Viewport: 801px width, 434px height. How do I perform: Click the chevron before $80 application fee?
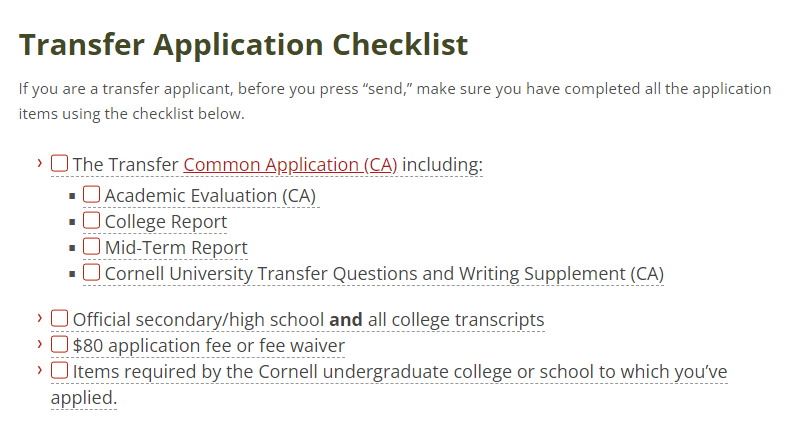[x=40, y=344]
